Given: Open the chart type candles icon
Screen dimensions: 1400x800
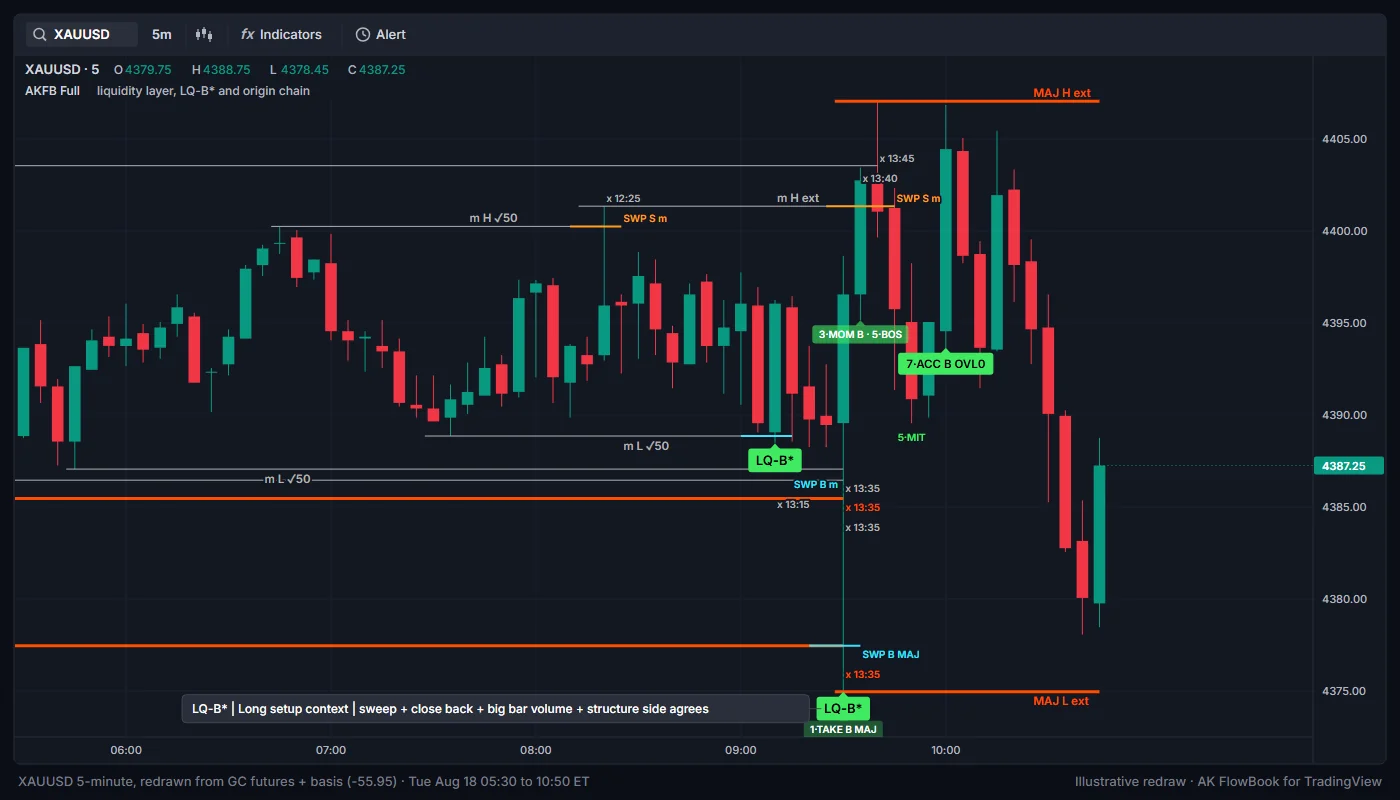Looking at the screenshot, I should [x=204, y=34].
